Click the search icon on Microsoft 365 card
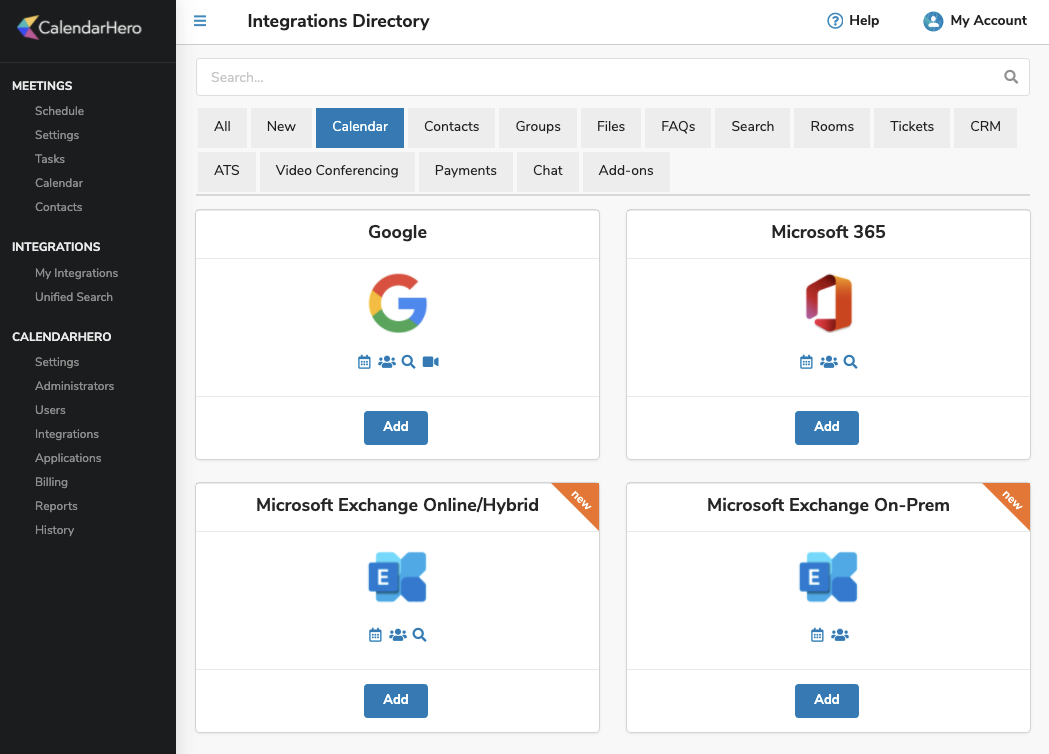 pyautogui.click(x=850, y=362)
